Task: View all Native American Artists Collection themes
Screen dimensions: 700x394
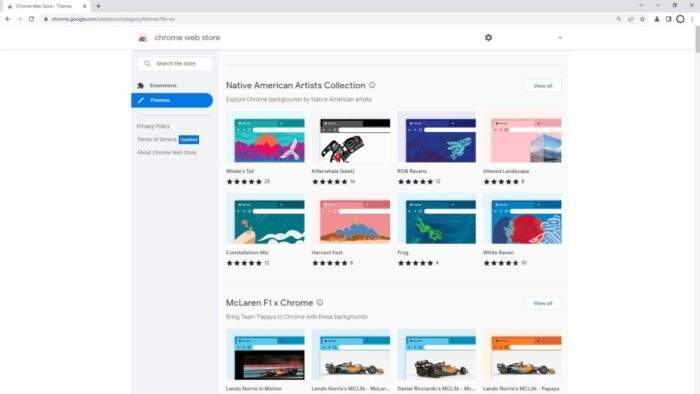Action: (543, 86)
